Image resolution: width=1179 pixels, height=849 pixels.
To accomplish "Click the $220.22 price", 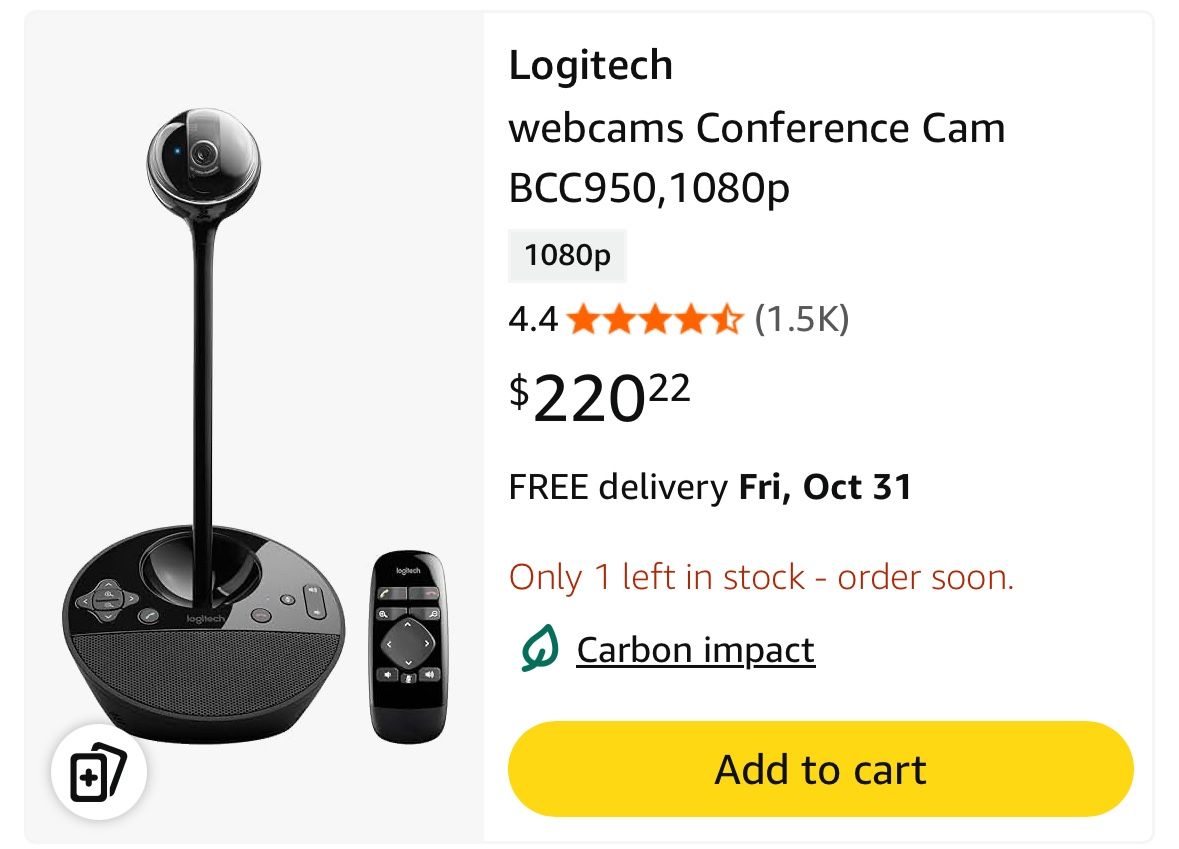I will (600, 395).
